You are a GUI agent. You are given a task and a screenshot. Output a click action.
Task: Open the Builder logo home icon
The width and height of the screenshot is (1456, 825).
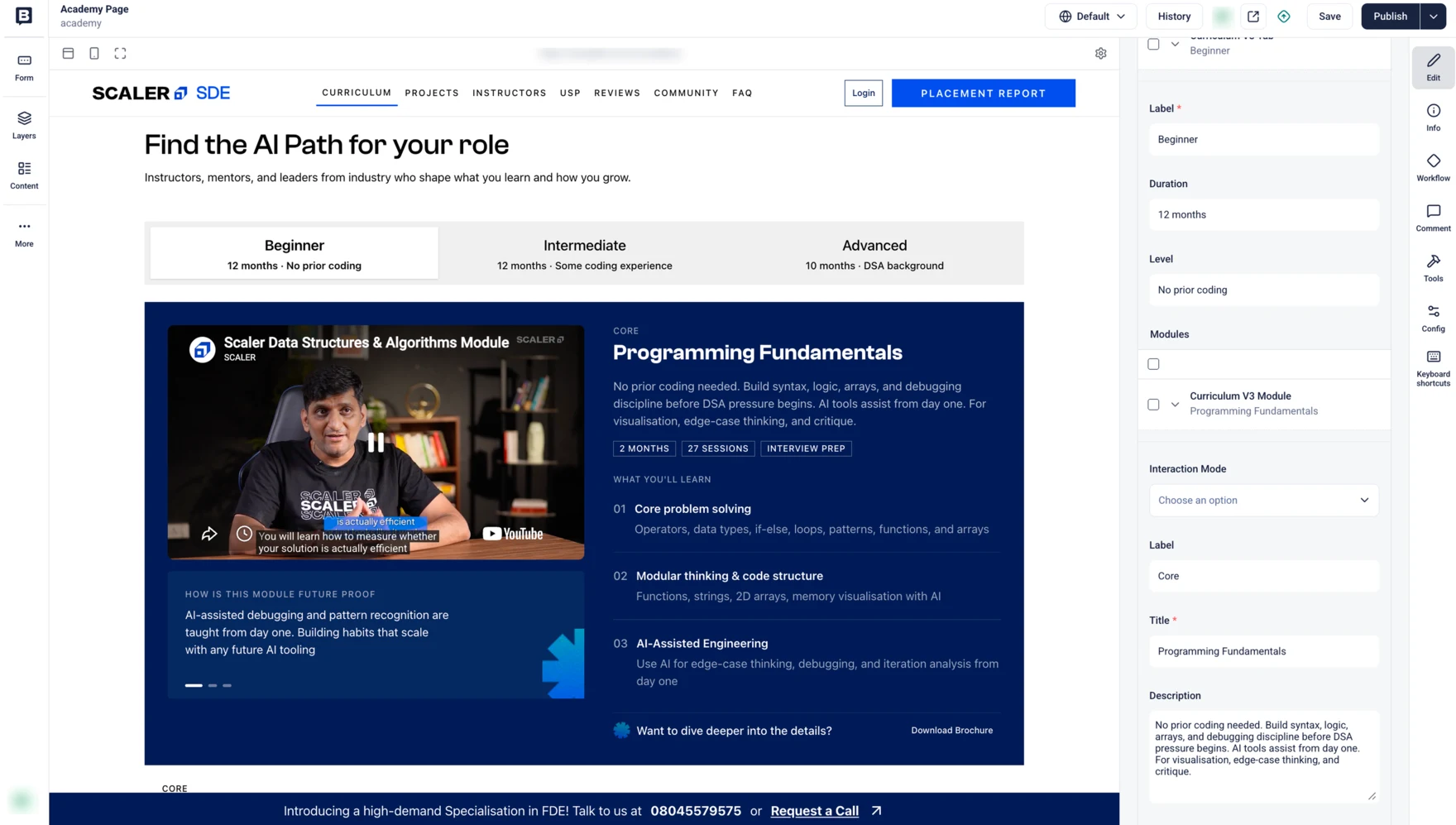coord(24,16)
